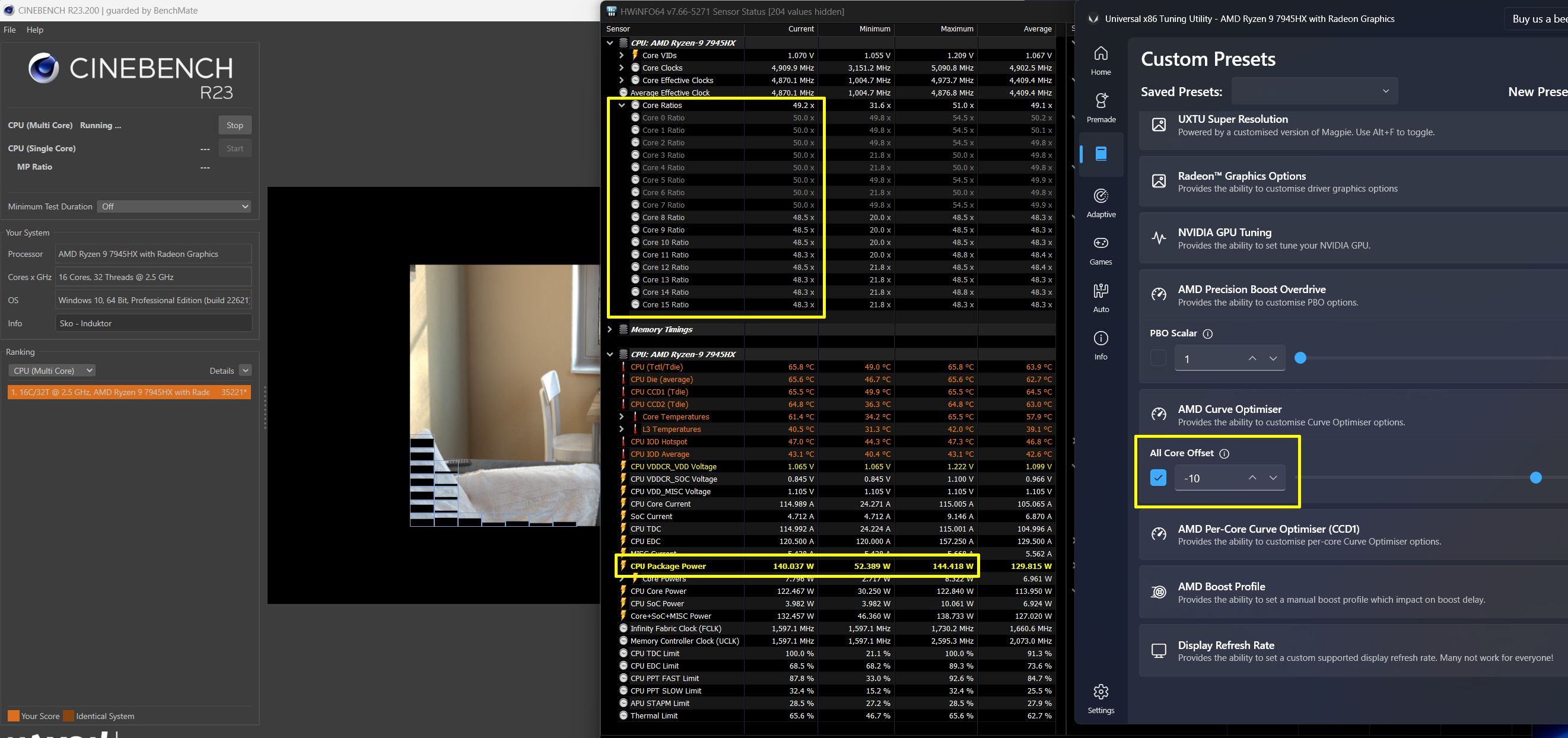The image size is (1568, 738).
Task: Stop the running Multi Core benchmark
Action: 235,125
